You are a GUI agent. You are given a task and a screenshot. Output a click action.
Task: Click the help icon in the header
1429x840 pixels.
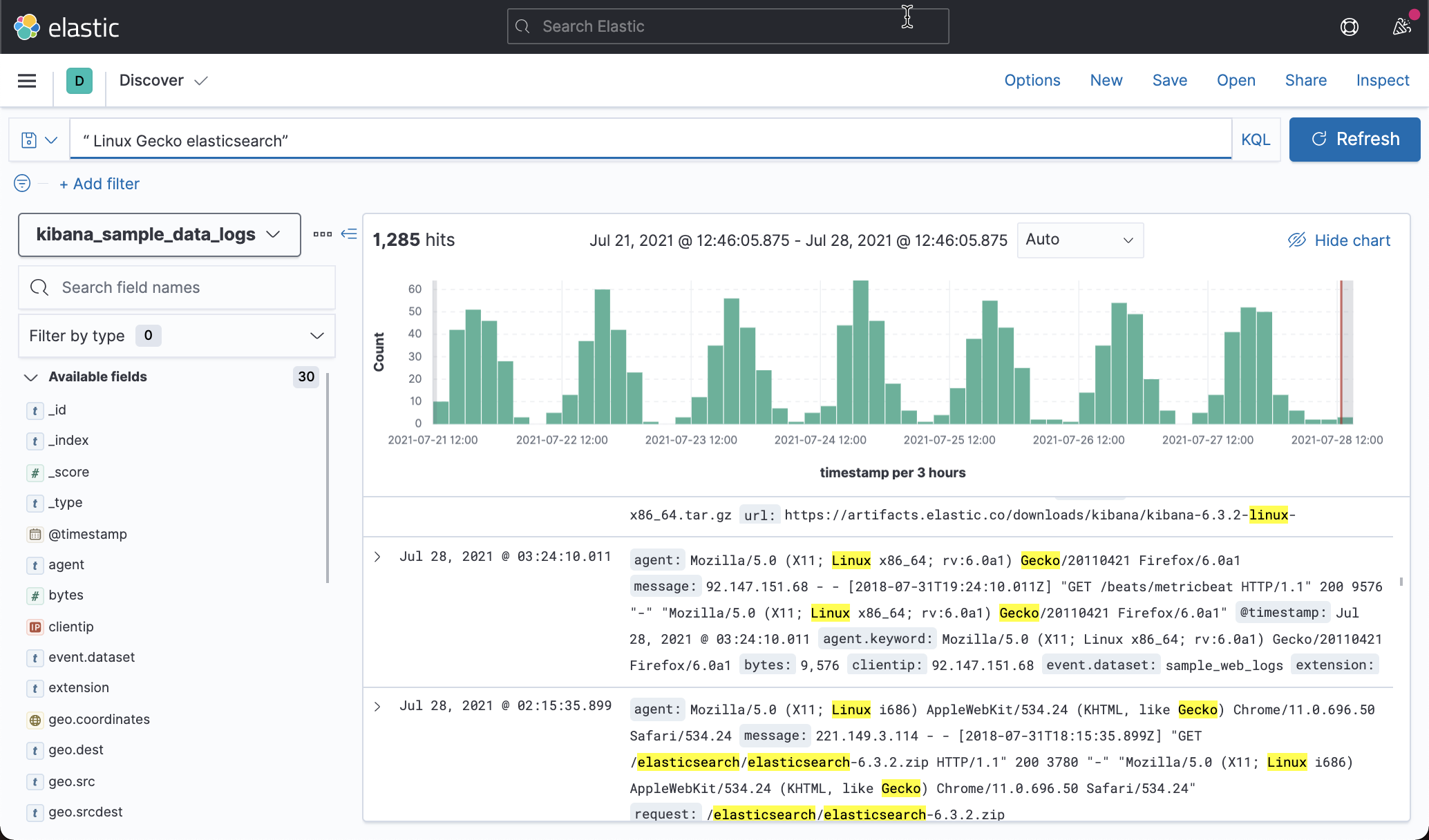(1349, 26)
